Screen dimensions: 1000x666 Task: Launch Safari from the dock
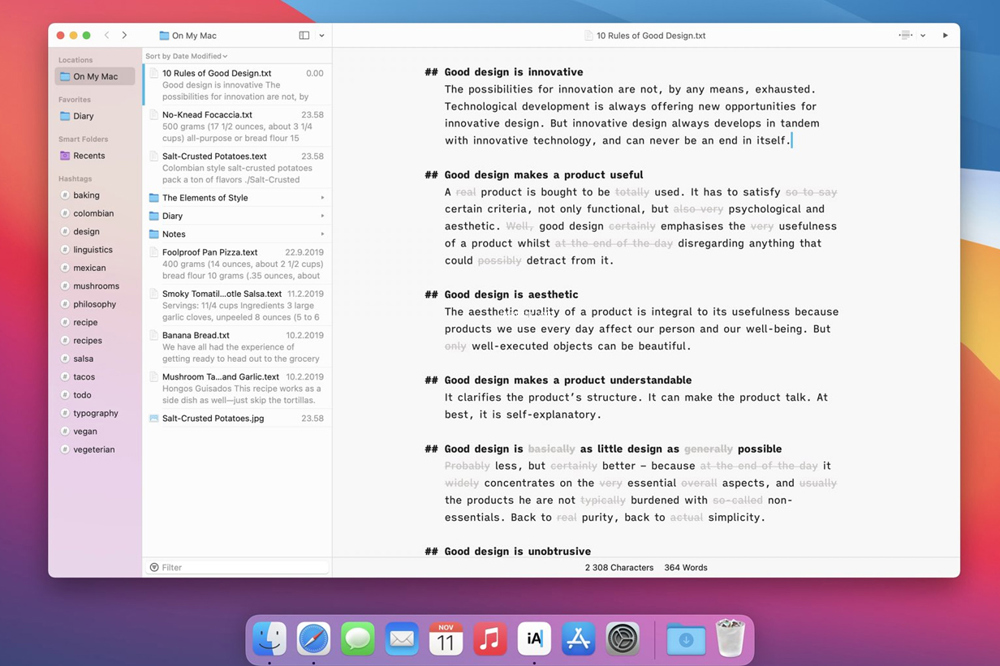313,639
